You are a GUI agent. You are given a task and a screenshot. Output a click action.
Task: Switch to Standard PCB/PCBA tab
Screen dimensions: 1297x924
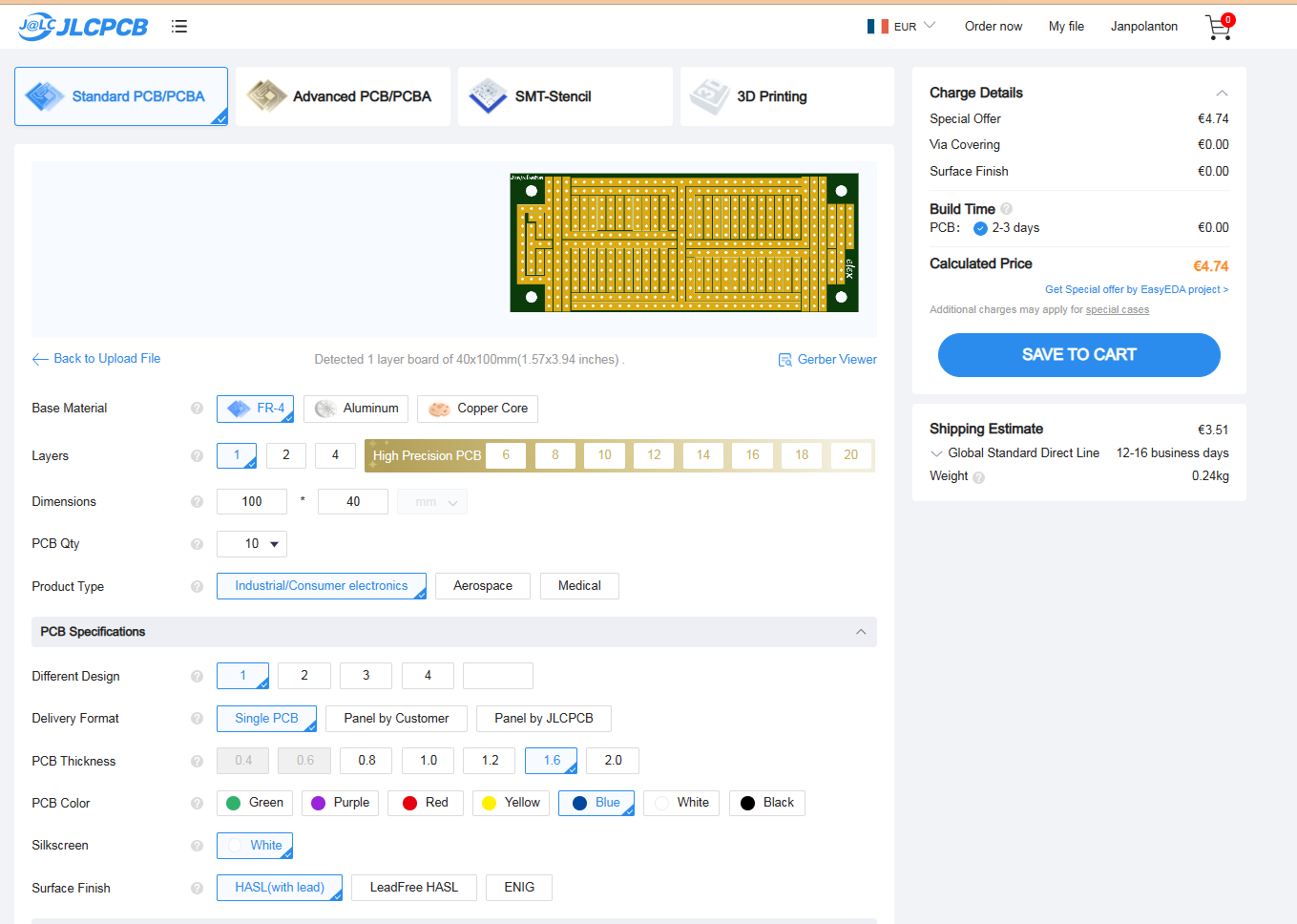click(121, 96)
